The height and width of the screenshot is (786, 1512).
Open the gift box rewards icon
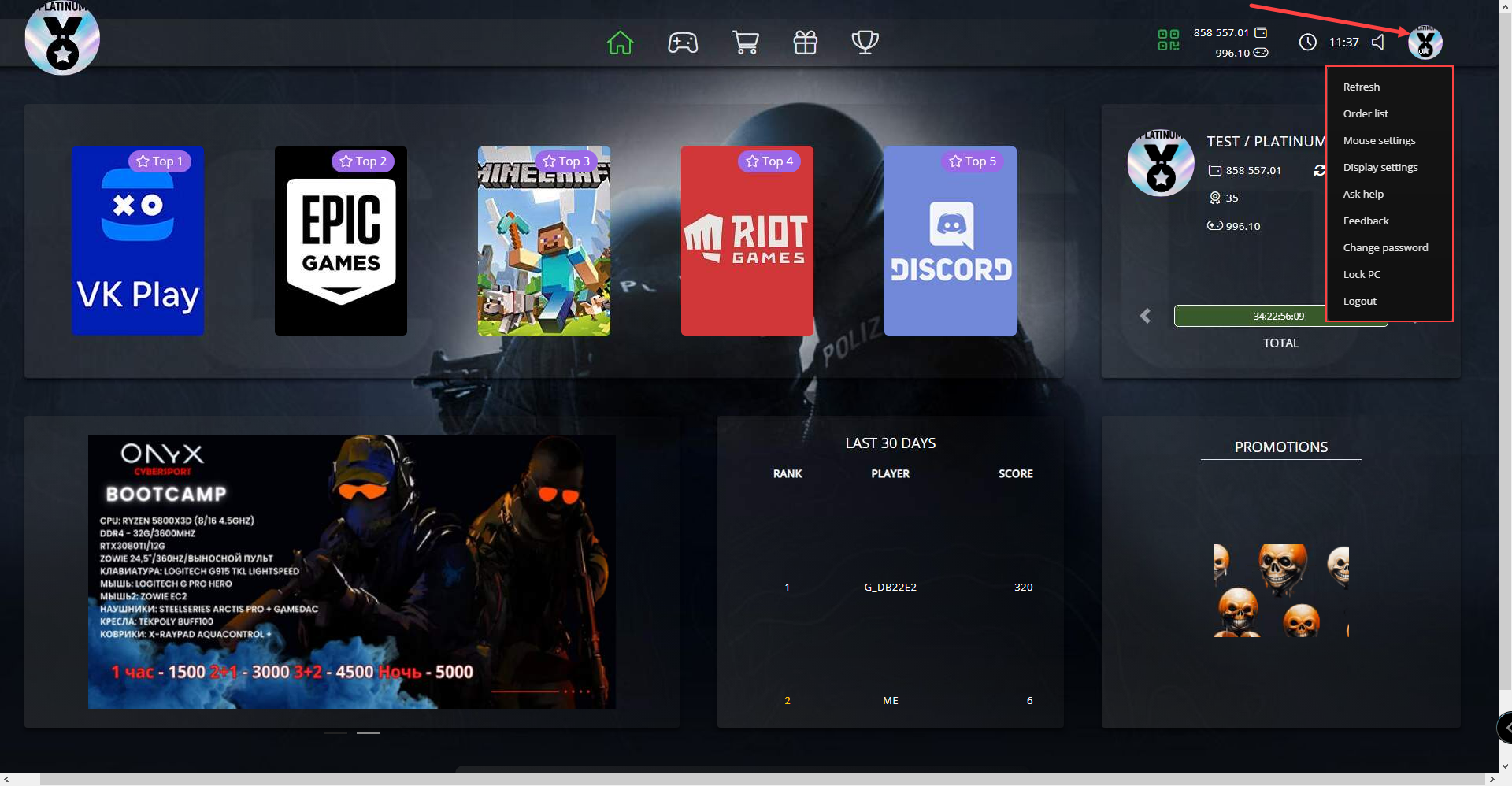806,43
